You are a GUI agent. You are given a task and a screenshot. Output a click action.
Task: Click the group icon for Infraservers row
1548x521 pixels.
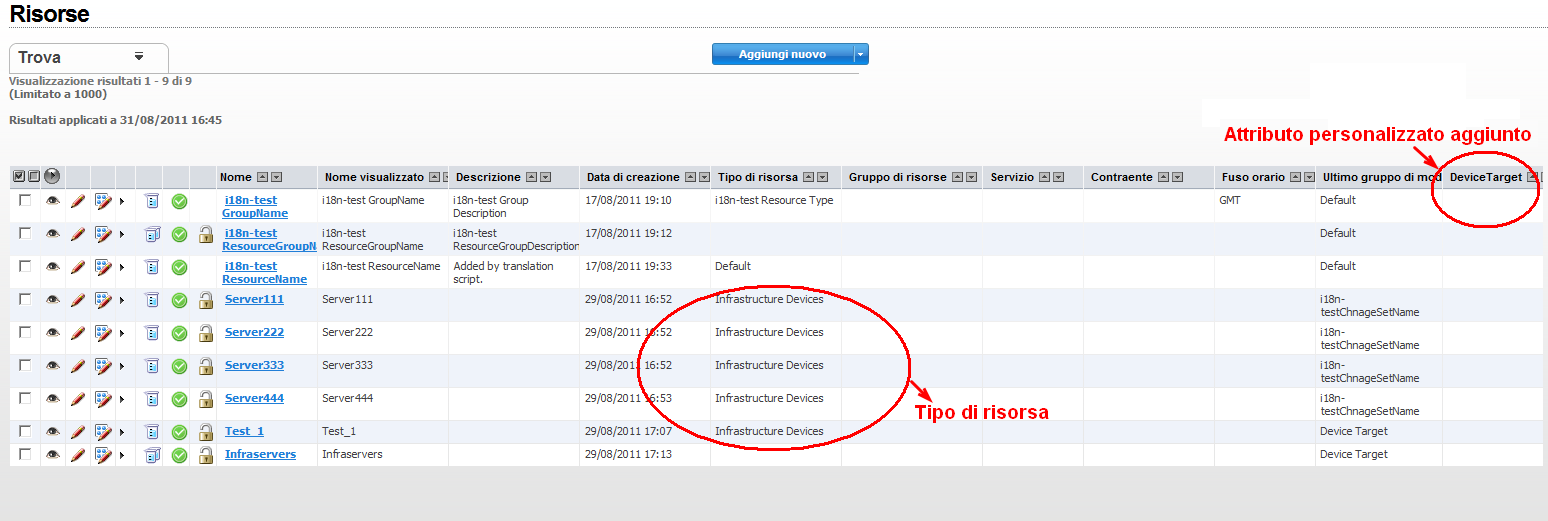[152, 455]
